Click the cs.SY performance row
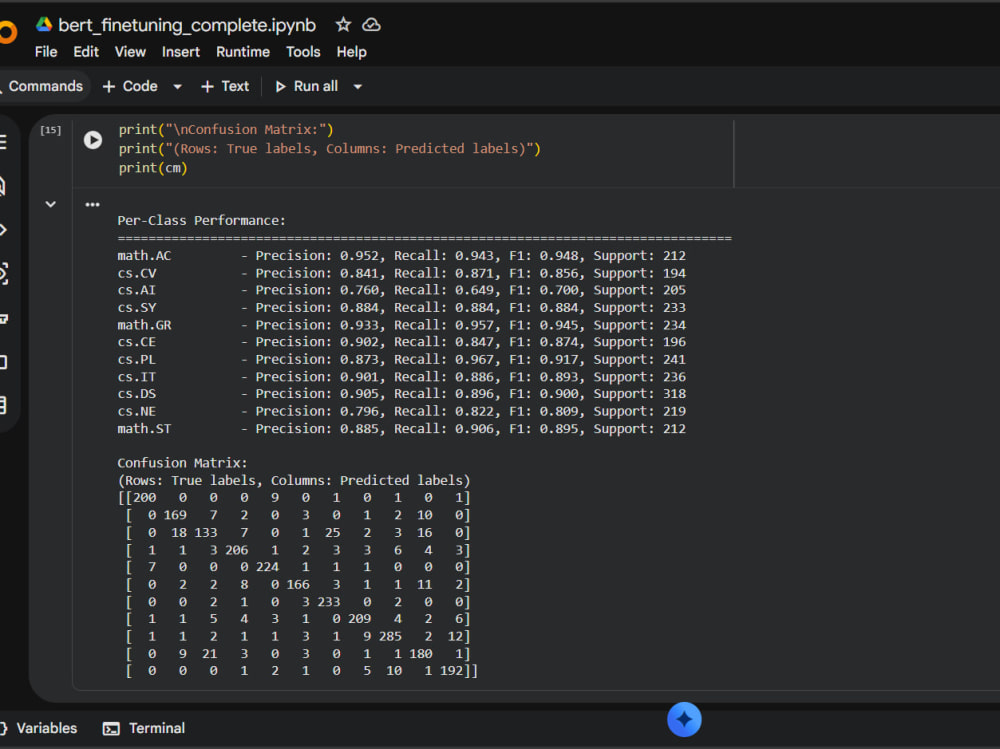 [x=401, y=308]
